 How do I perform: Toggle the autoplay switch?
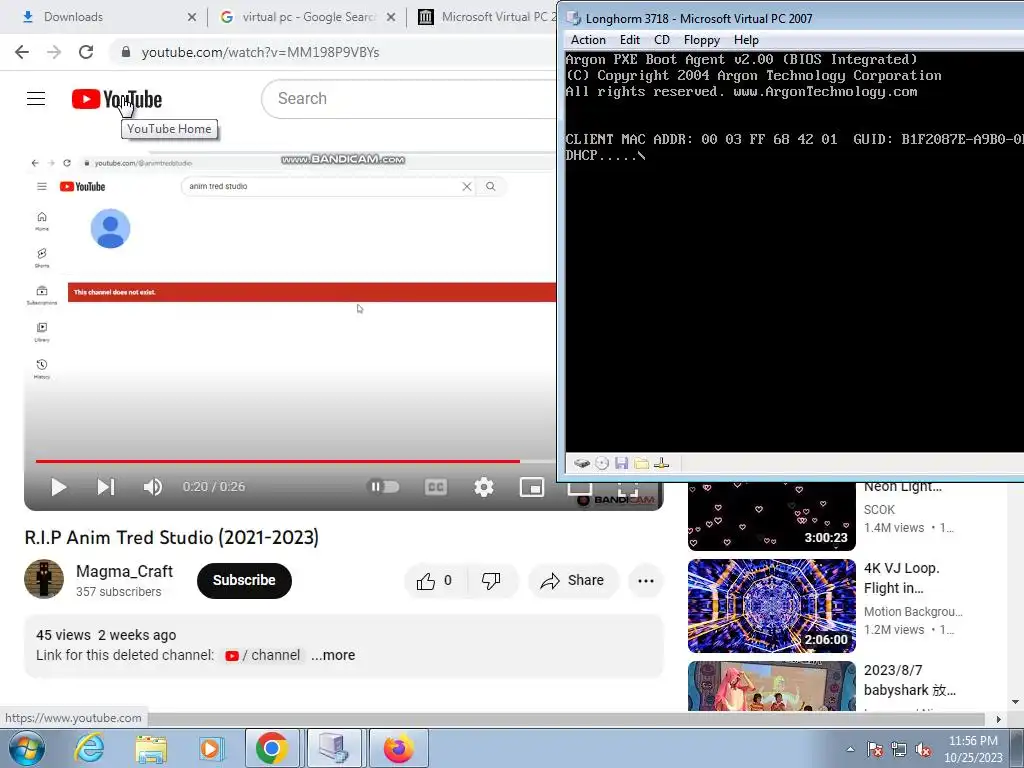click(x=384, y=487)
